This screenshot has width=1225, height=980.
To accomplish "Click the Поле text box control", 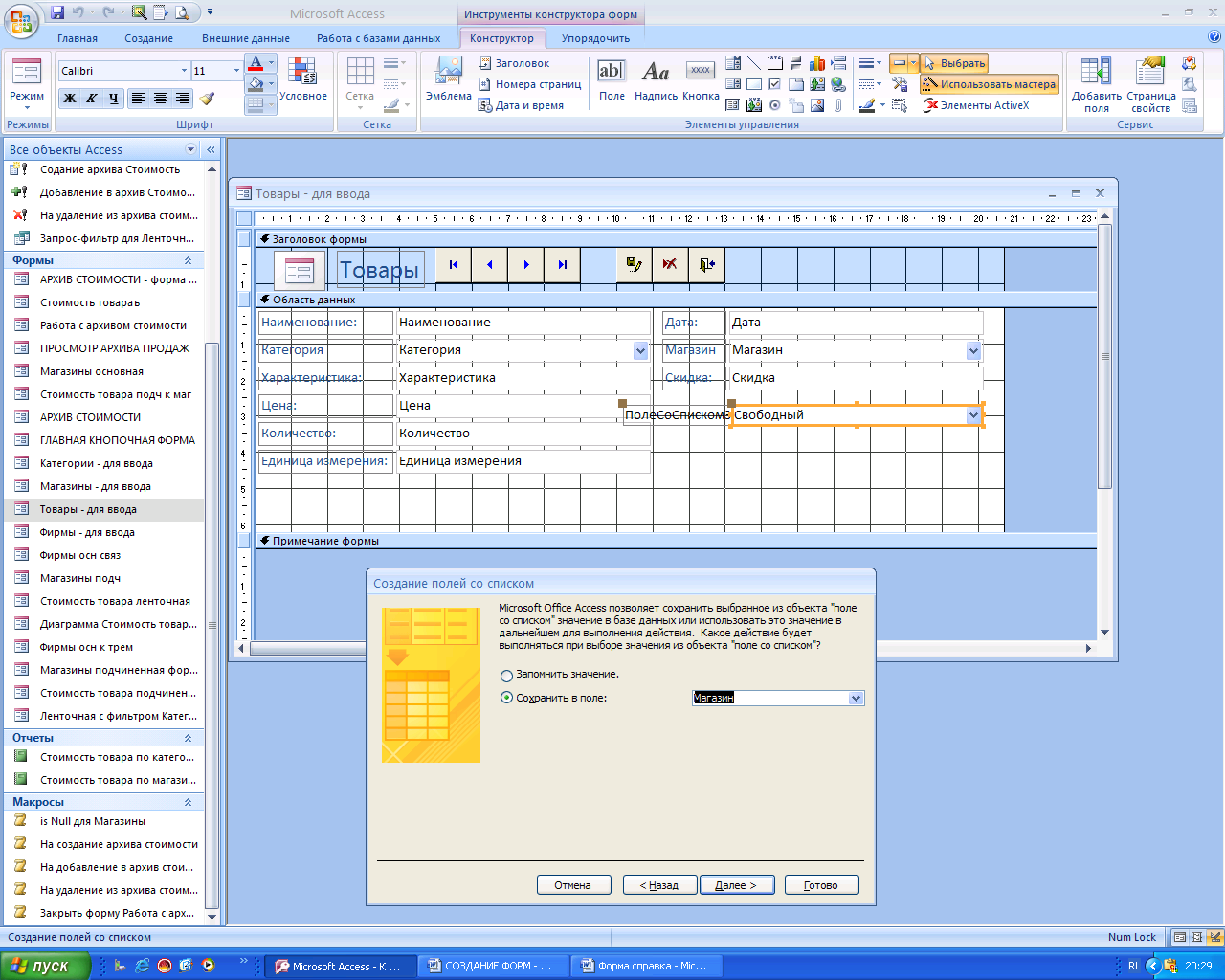I will coord(612,78).
